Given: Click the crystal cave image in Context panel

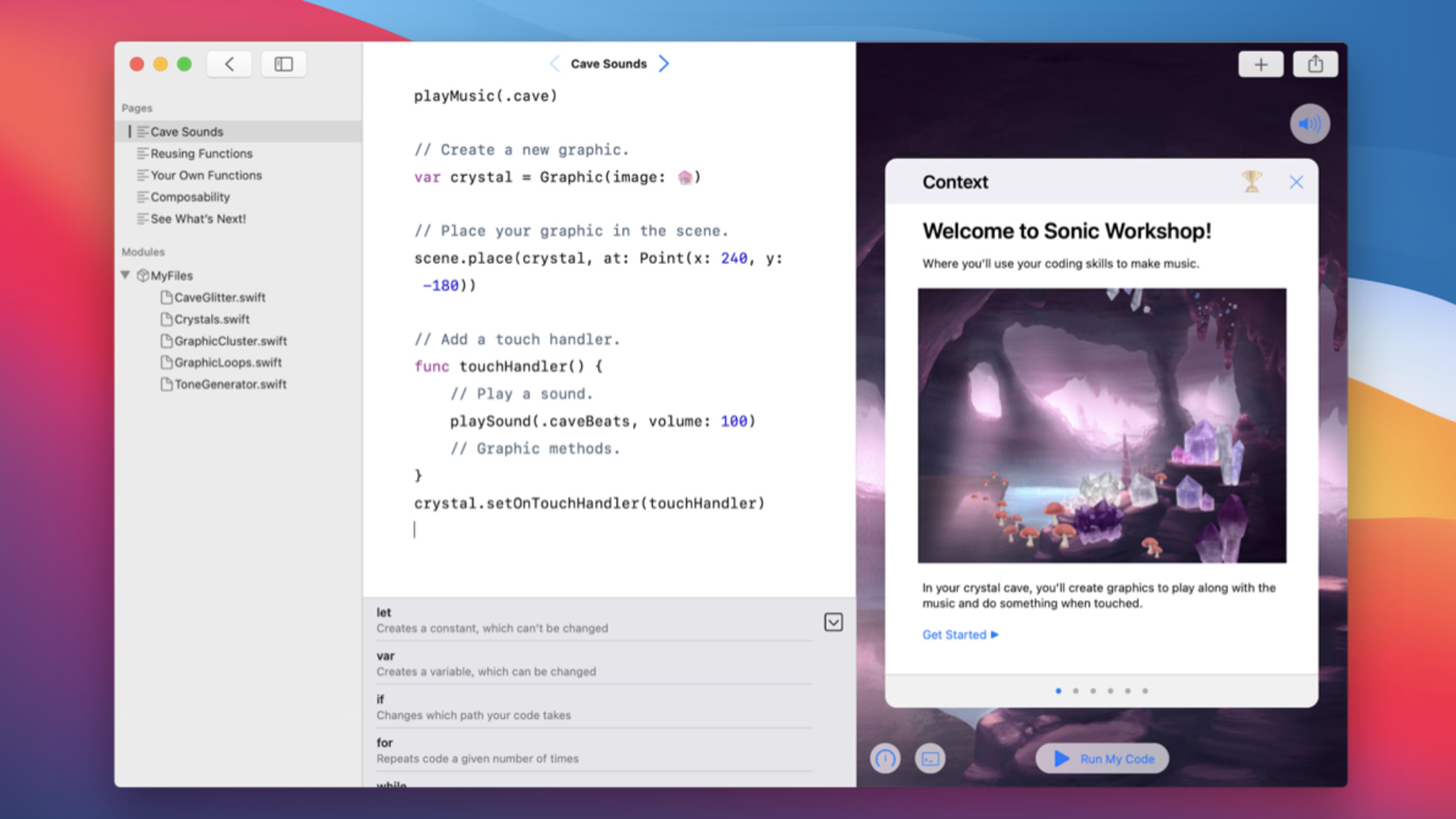Looking at the screenshot, I should tap(1102, 425).
